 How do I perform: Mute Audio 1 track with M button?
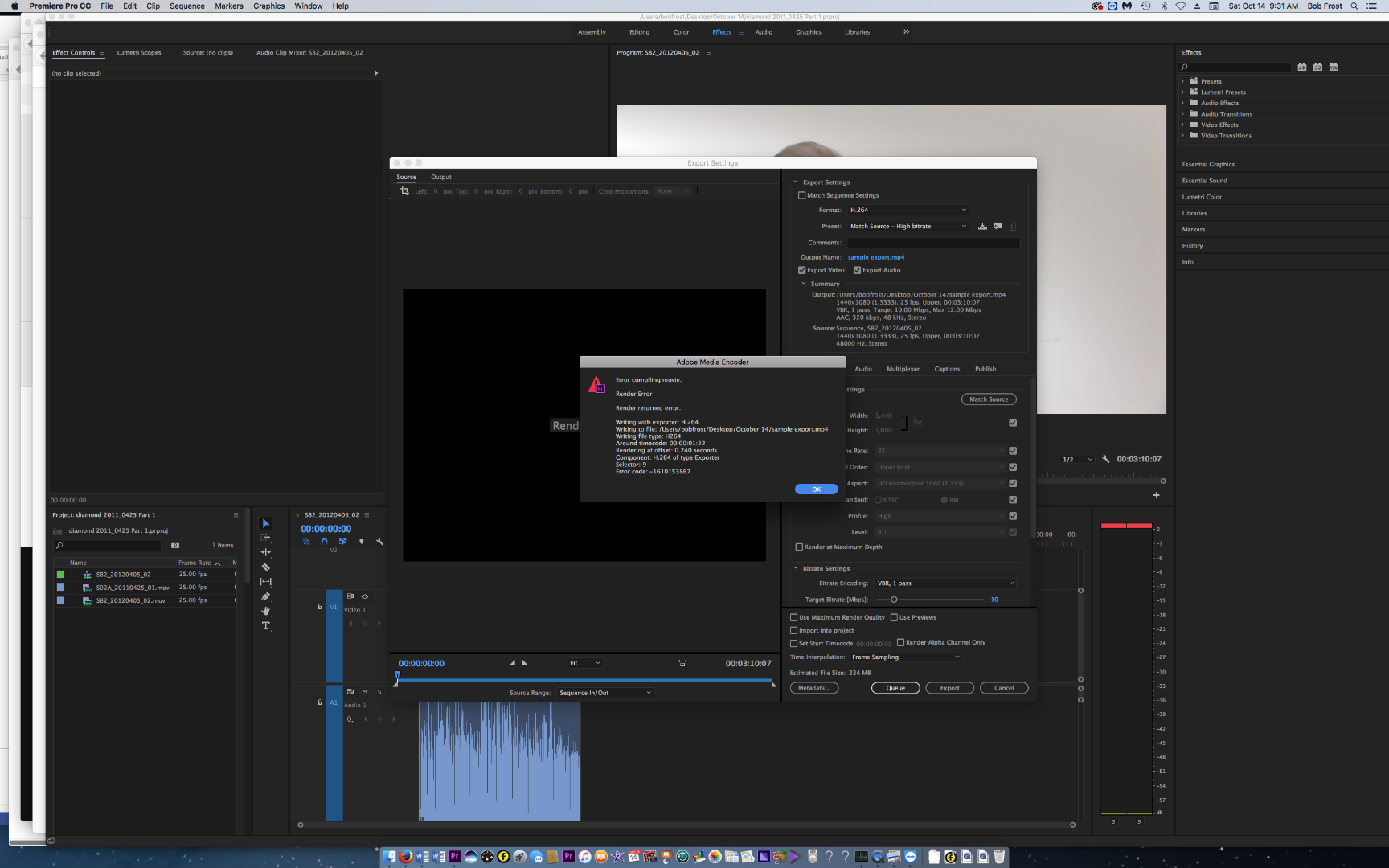coord(365,691)
